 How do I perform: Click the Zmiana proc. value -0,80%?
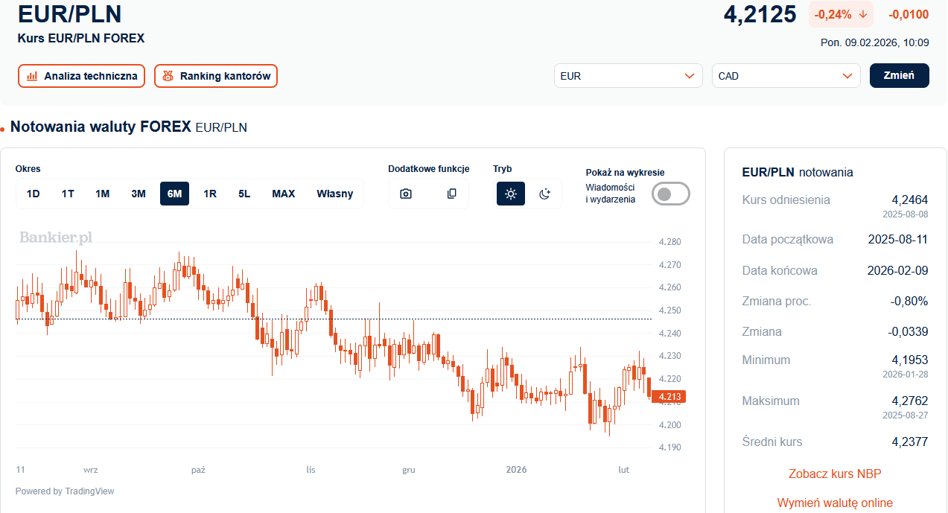pyautogui.click(x=909, y=301)
